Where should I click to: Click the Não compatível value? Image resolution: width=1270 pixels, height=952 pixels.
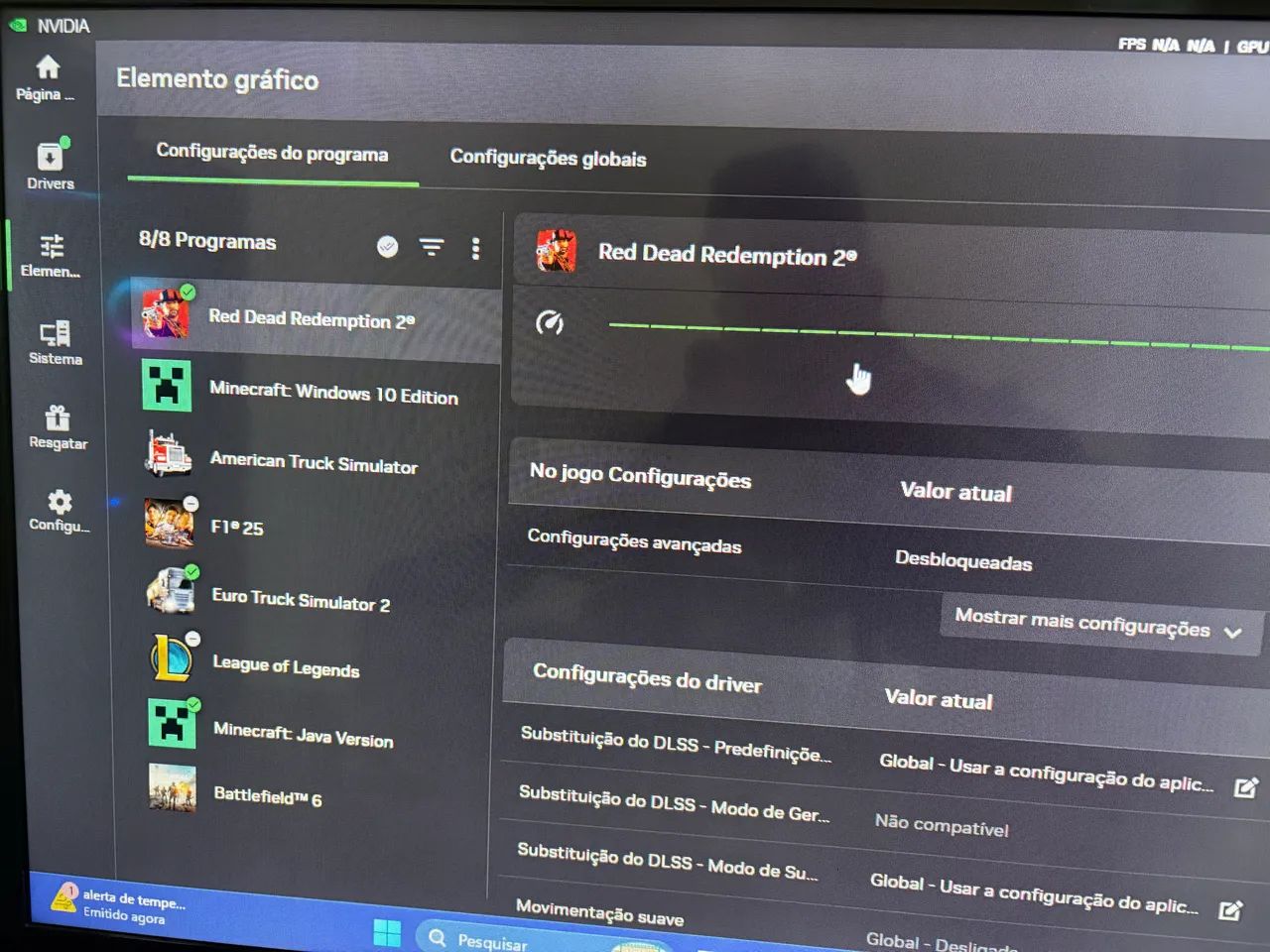point(942,825)
